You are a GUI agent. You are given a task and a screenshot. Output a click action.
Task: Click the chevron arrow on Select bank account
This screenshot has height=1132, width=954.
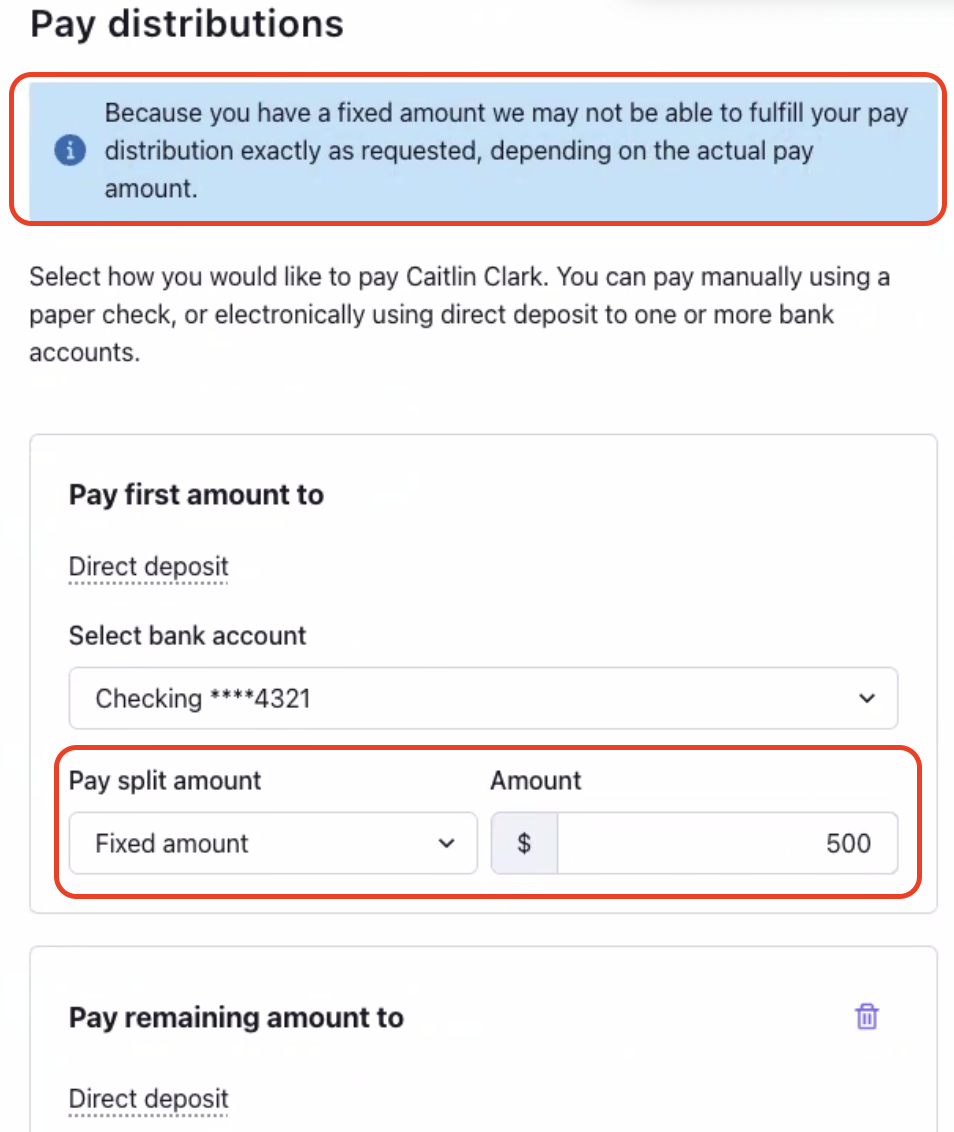pyautogui.click(x=867, y=698)
